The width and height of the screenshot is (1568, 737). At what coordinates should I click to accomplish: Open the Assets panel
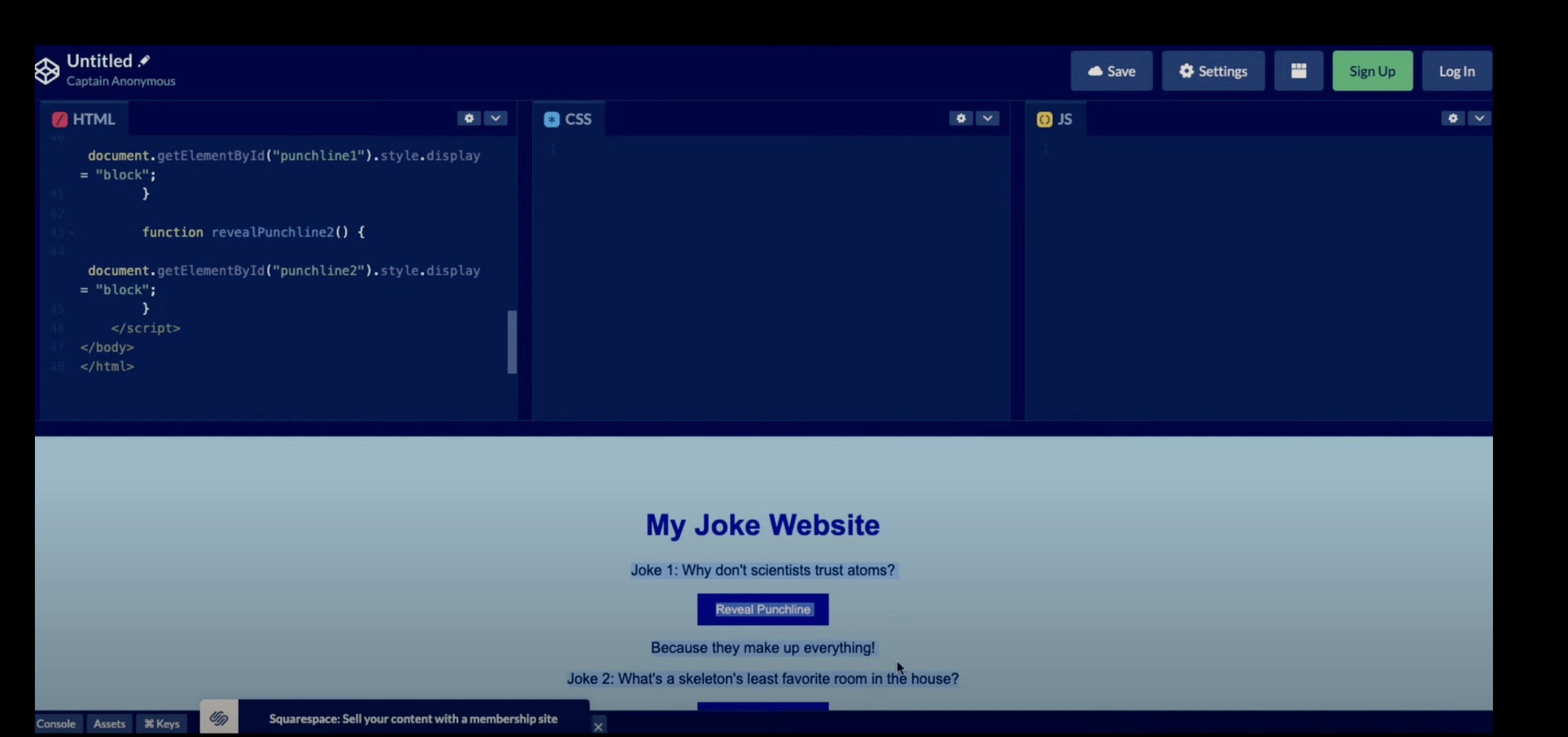click(109, 723)
